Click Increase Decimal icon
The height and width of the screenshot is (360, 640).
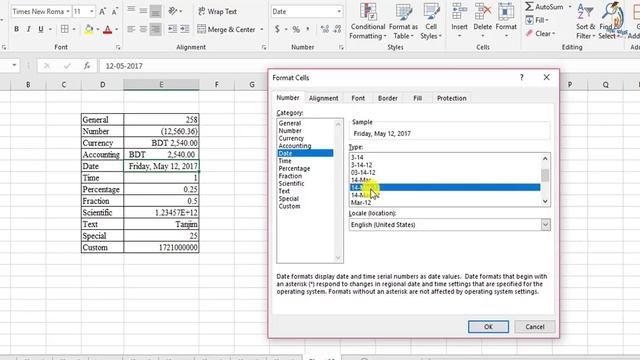(325, 29)
